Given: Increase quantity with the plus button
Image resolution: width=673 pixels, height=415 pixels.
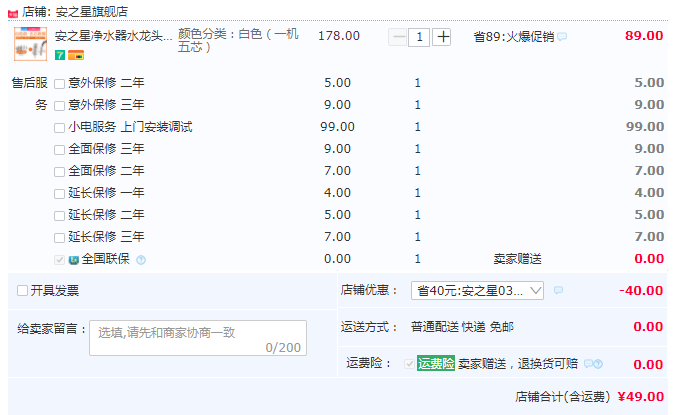Looking at the screenshot, I should point(443,37).
